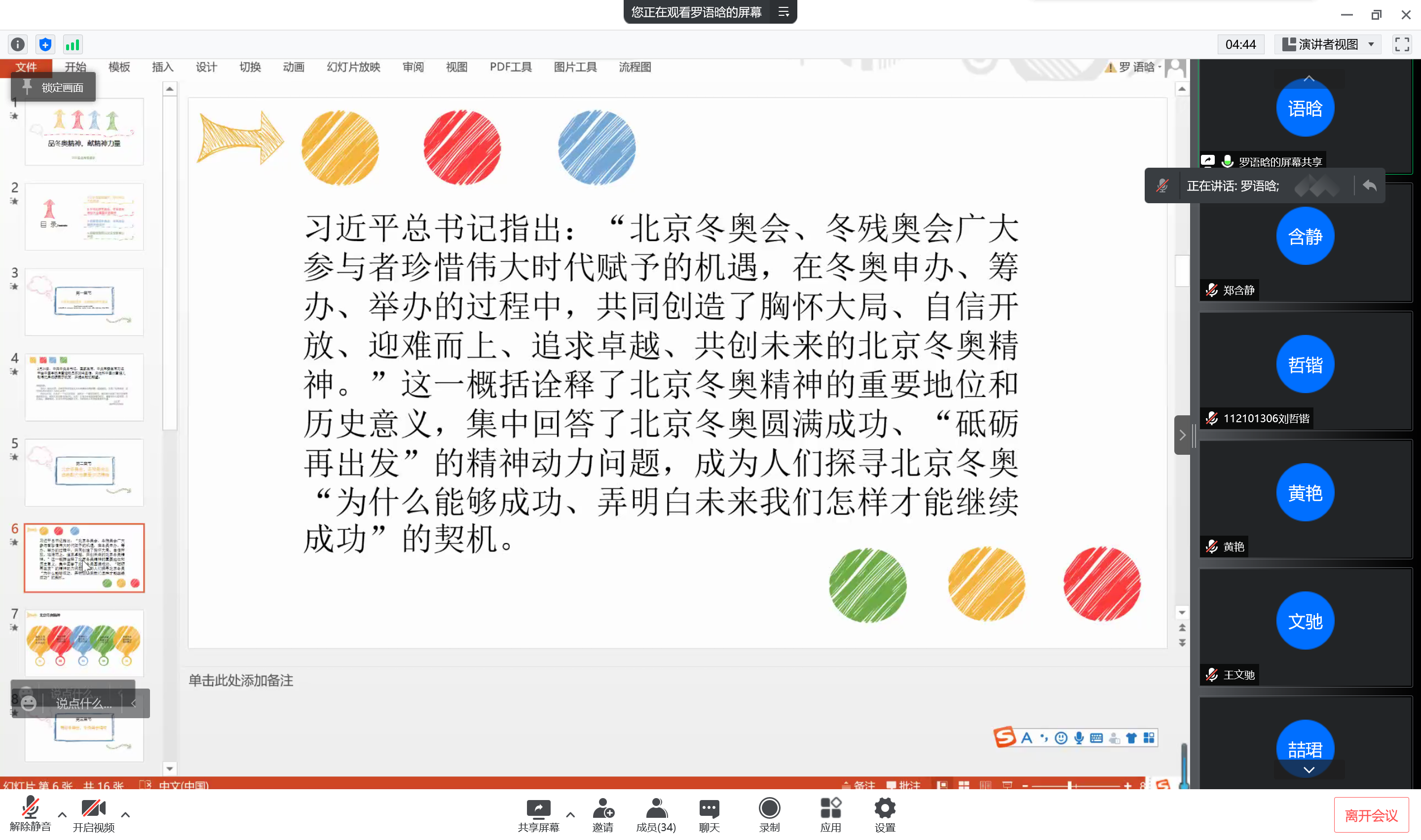Open the 幻灯片放映 ribbon tab
This screenshot has height=840, width=1421.
coord(353,67)
